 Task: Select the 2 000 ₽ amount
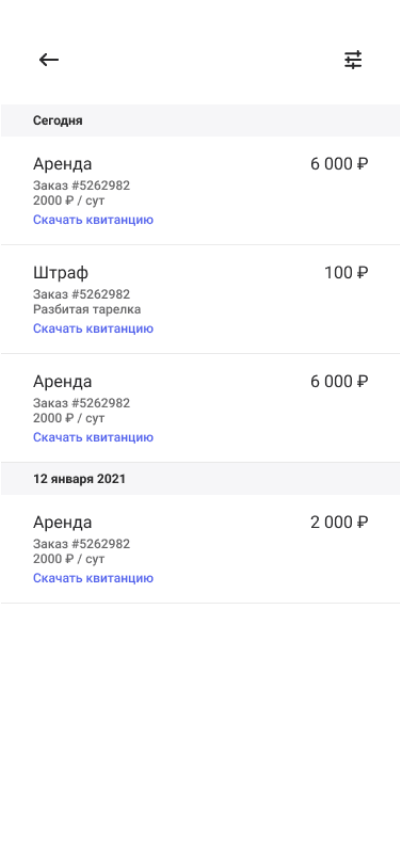click(x=339, y=522)
